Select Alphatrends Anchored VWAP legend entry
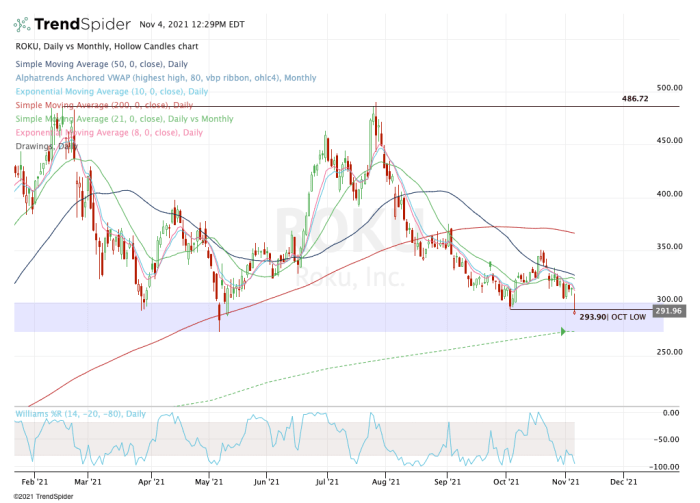 click(x=166, y=78)
